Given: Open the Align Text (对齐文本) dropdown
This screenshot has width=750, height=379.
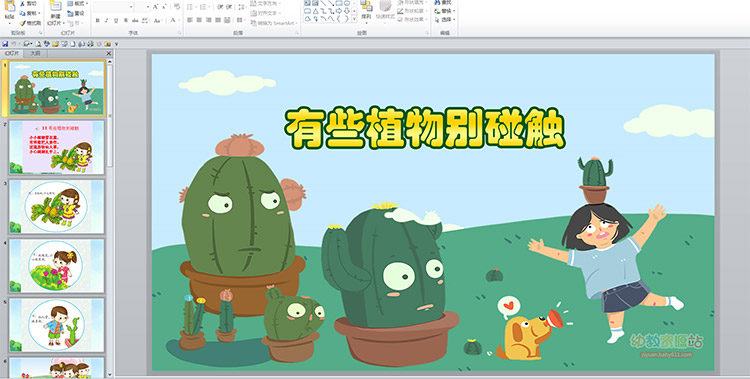Looking at the screenshot, I should (x=265, y=13).
